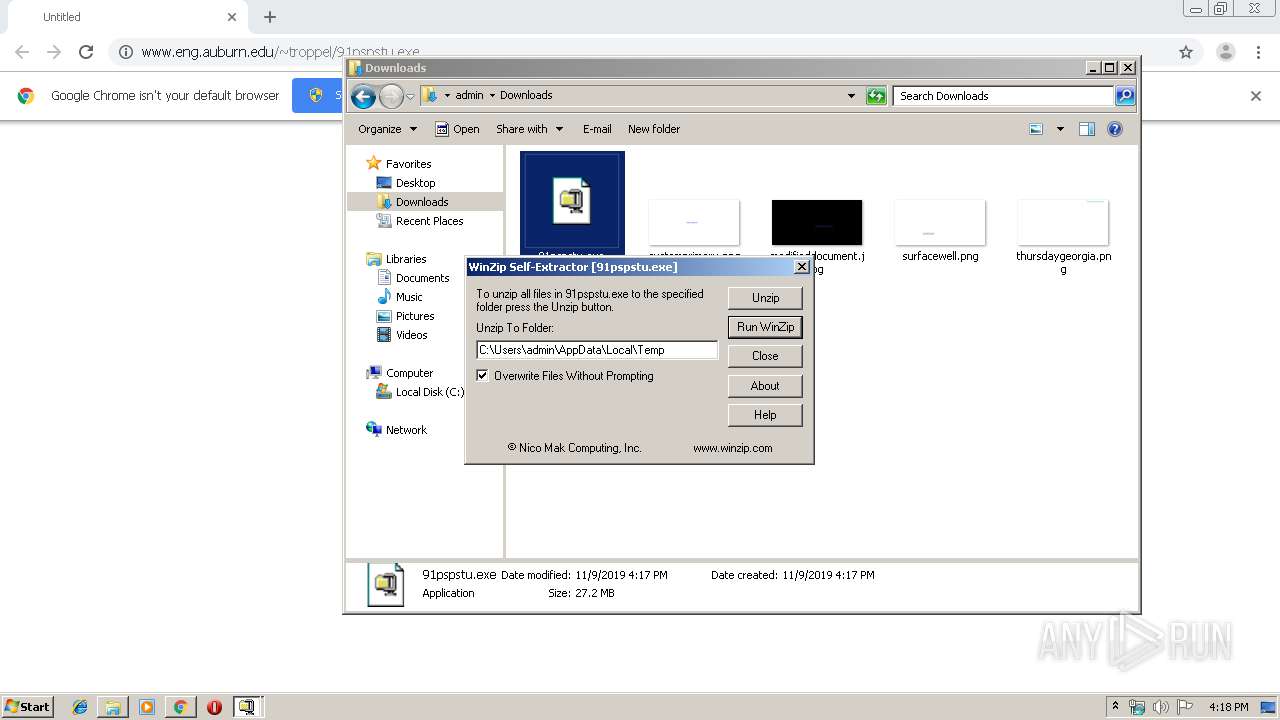1280x720 pixels.
Task: Open the view options dropdown arrow
Action: click(1060, 129)
